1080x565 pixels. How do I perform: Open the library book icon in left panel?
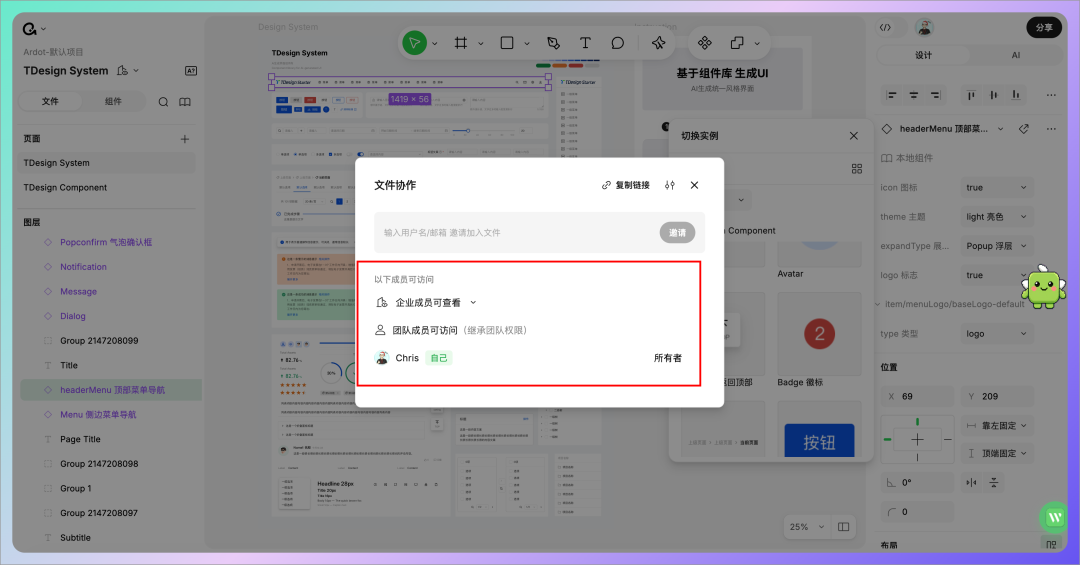[x=185, y=102]
